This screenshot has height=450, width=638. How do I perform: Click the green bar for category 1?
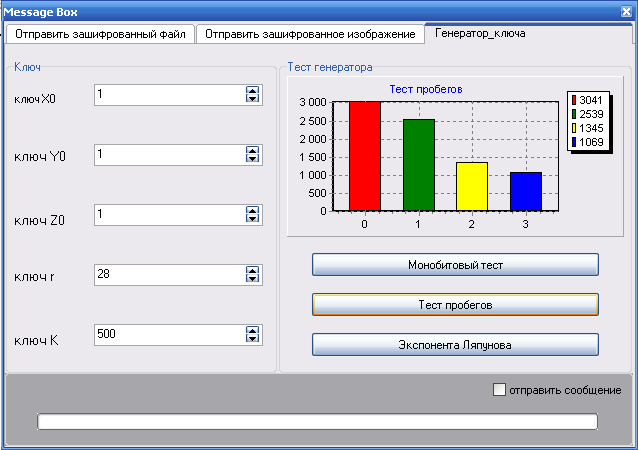coord(419,165)
